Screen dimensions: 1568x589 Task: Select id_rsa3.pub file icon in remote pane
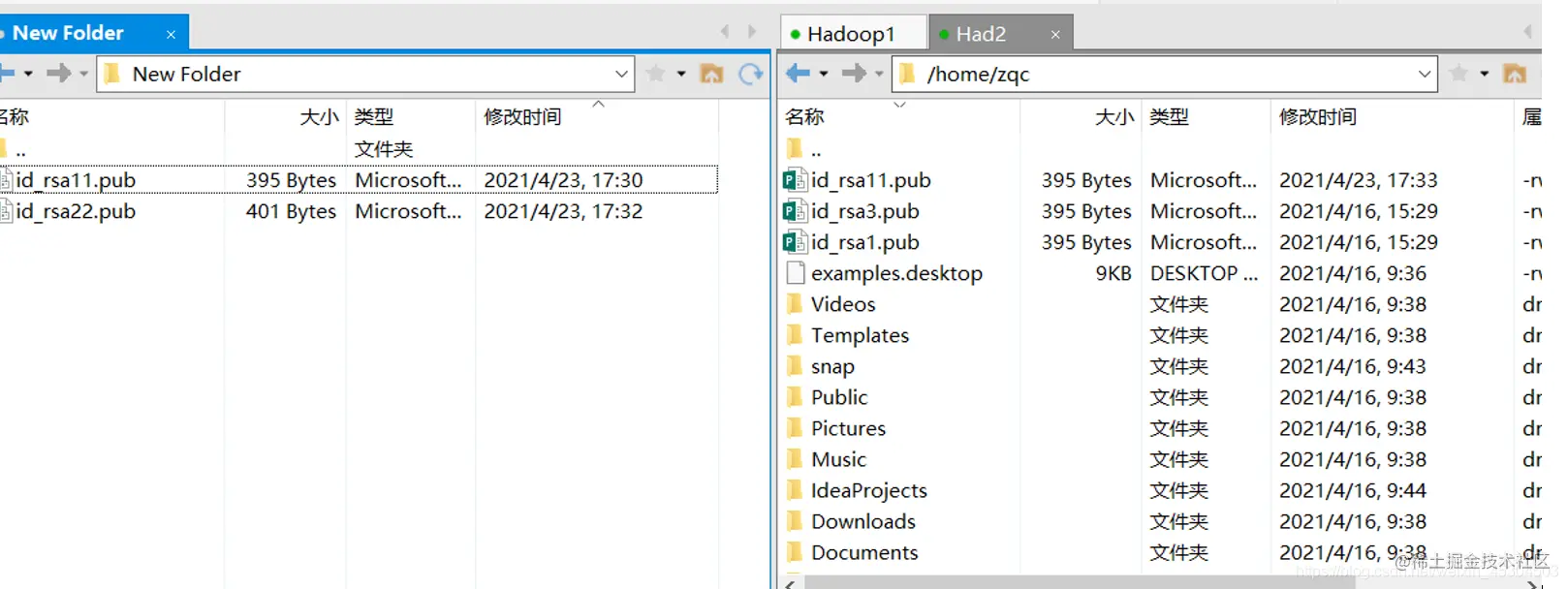tap(795, 211)
